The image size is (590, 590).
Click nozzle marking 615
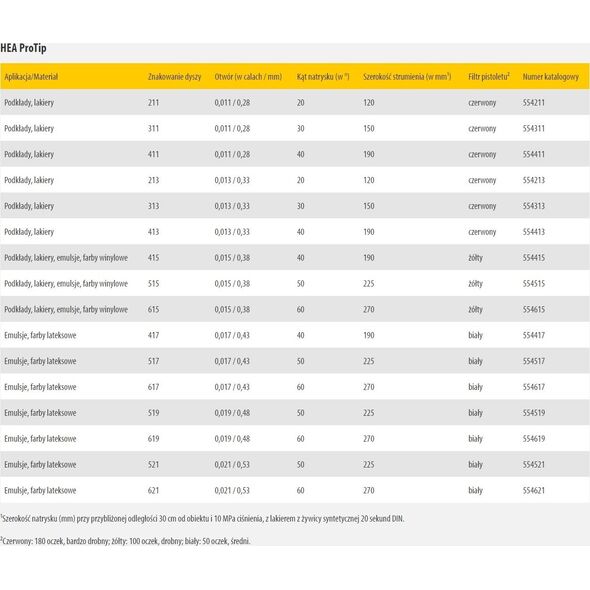coord(154,309)
